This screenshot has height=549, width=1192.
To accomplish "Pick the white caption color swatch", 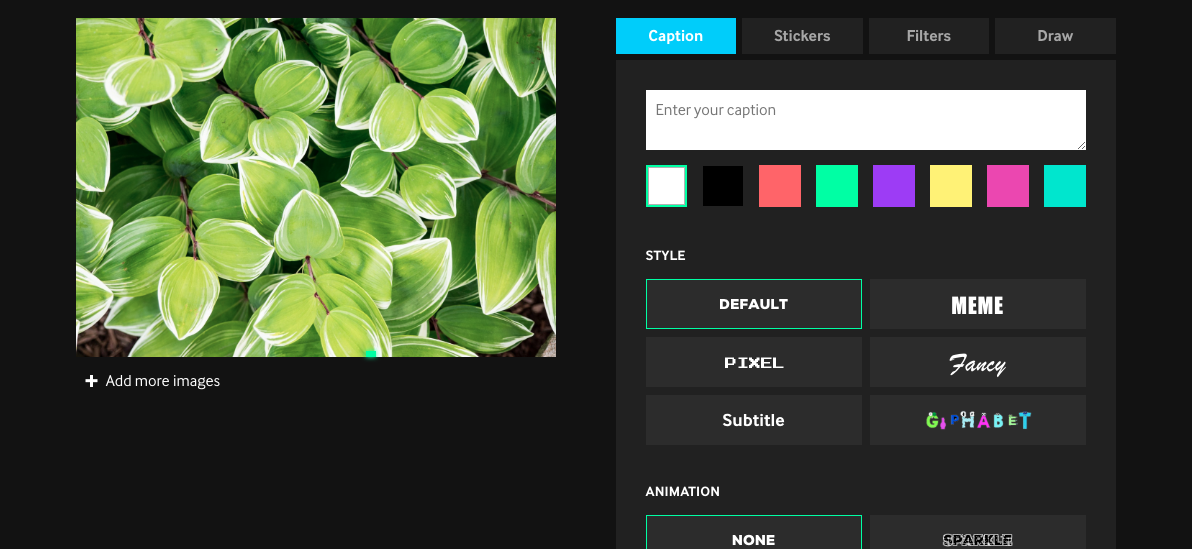I will click(x=666, y=186).
